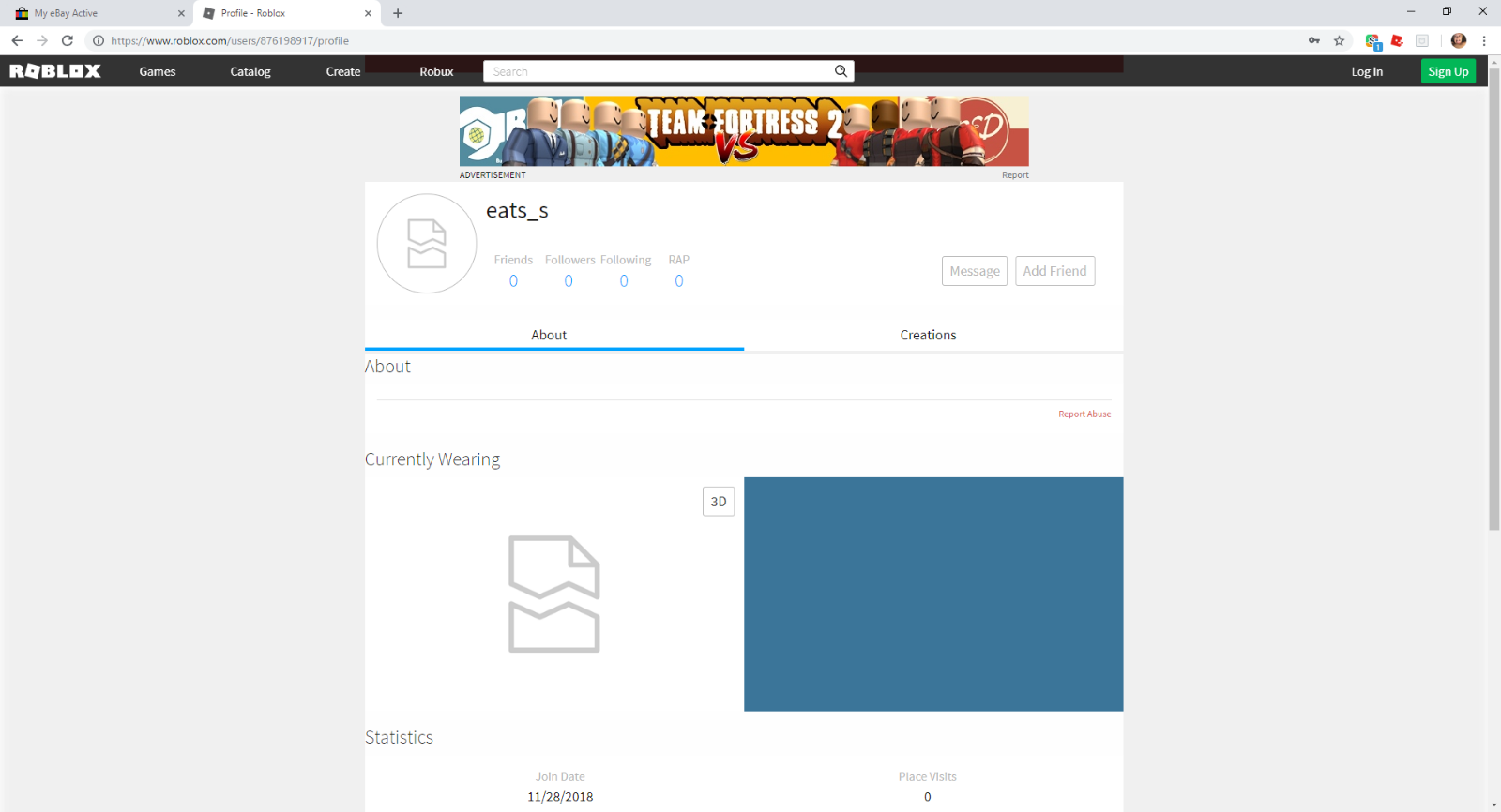Click the eats_s profile avatar placeholder
The width and height of the screenshot is (1501, 812).
coord(427,244)
